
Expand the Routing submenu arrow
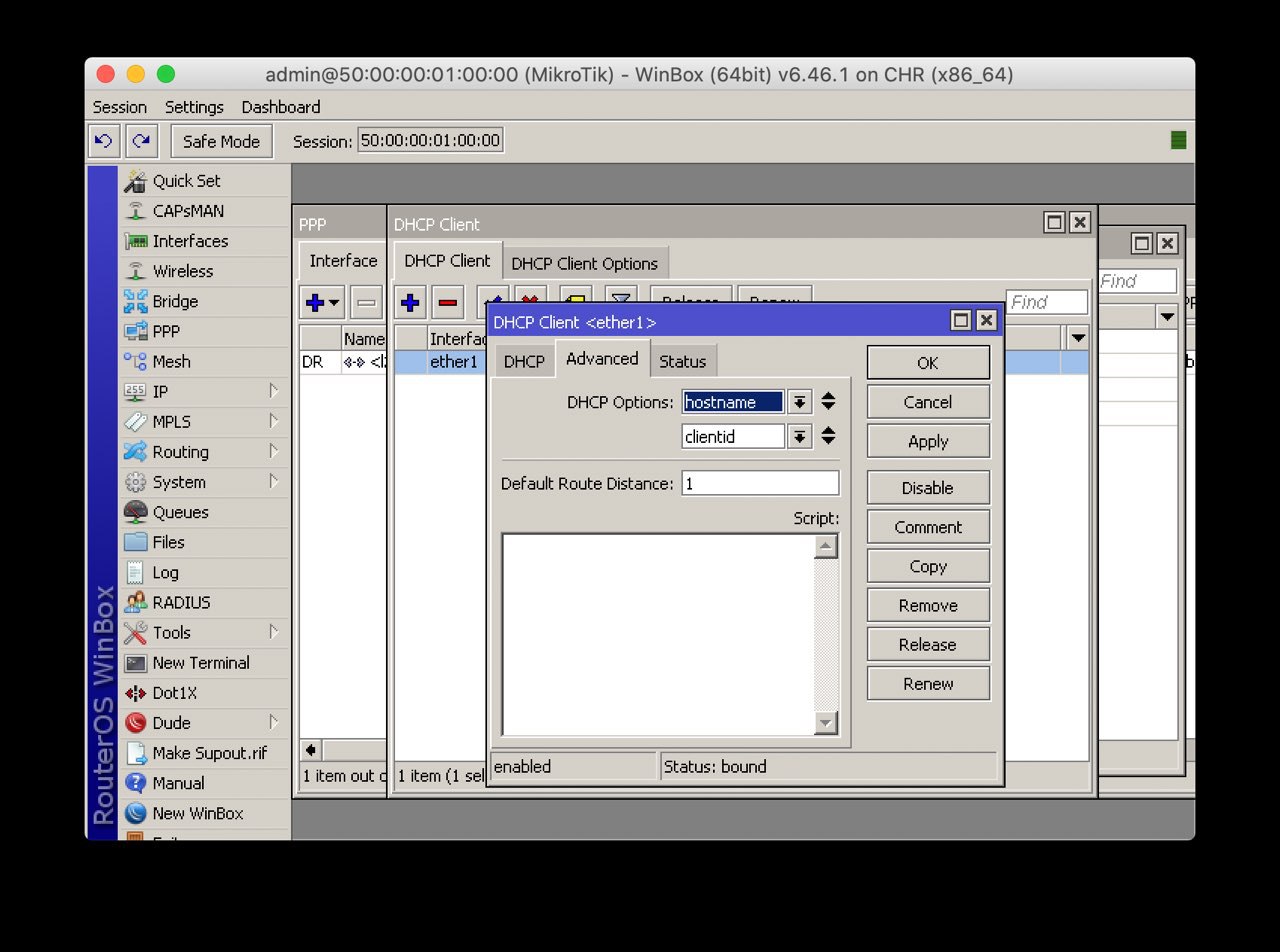point(274,451)
